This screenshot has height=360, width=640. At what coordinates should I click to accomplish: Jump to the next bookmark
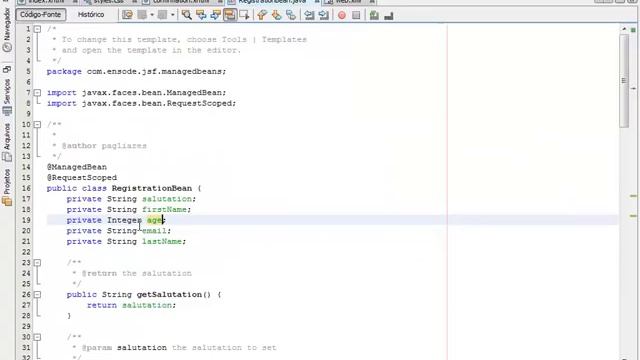tap(276, 15)
